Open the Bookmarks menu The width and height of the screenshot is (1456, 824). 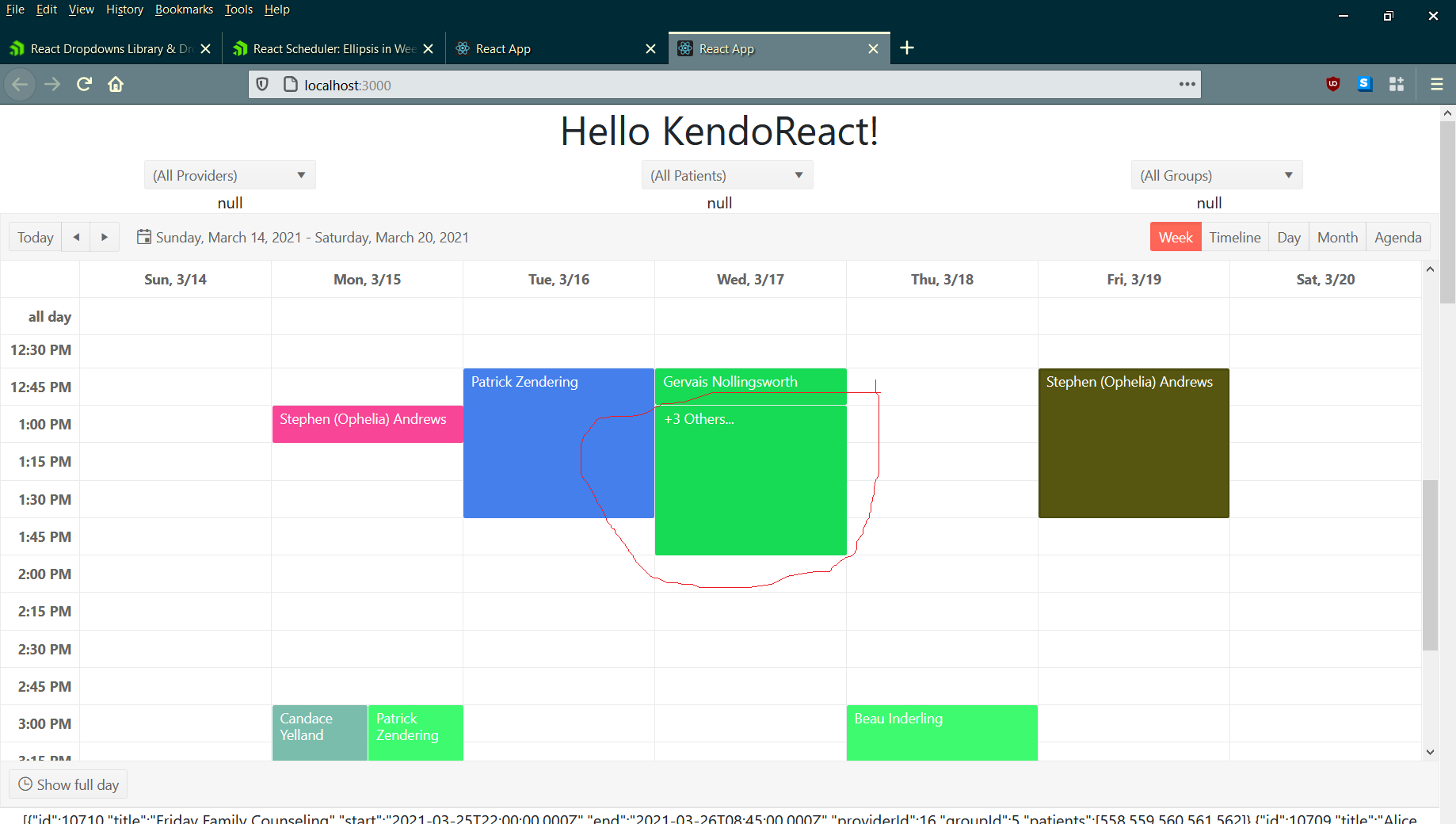tap(184, 10)
